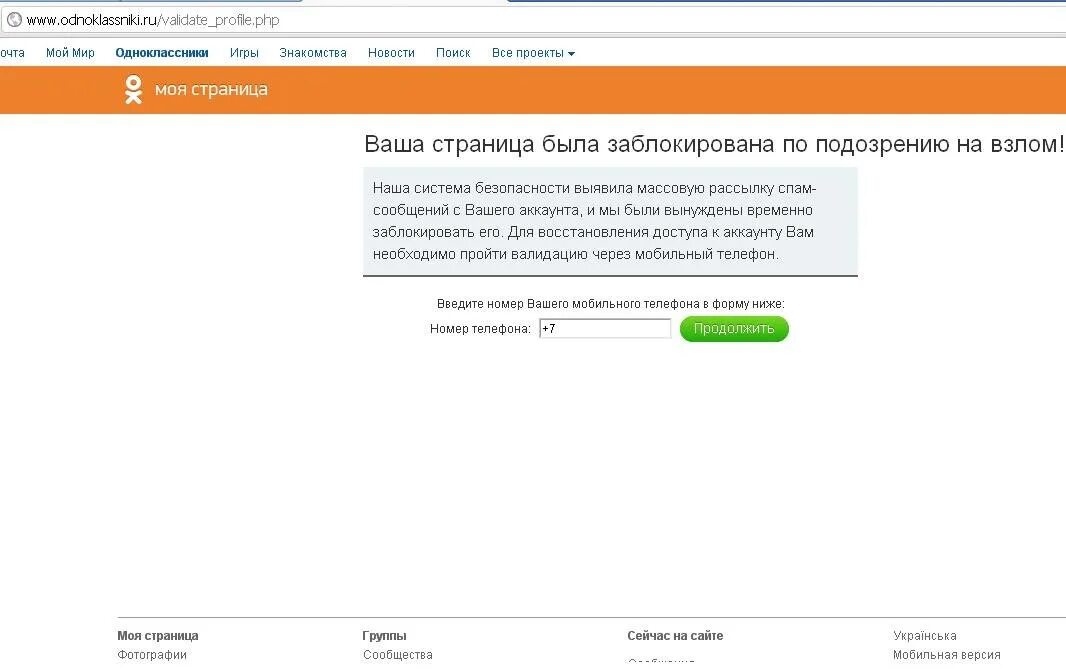Open 'Сообщества' footer link under Группы

[398, 654]
